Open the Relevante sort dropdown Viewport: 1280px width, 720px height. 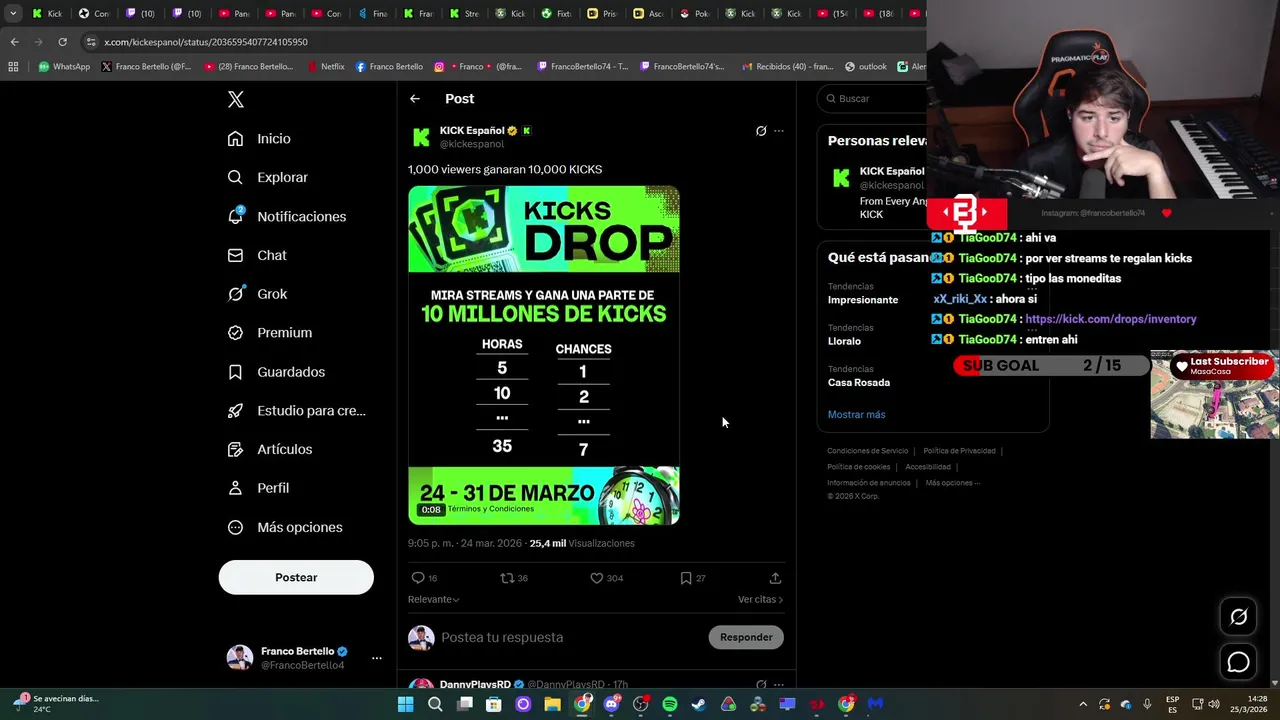tap(433, 599)
